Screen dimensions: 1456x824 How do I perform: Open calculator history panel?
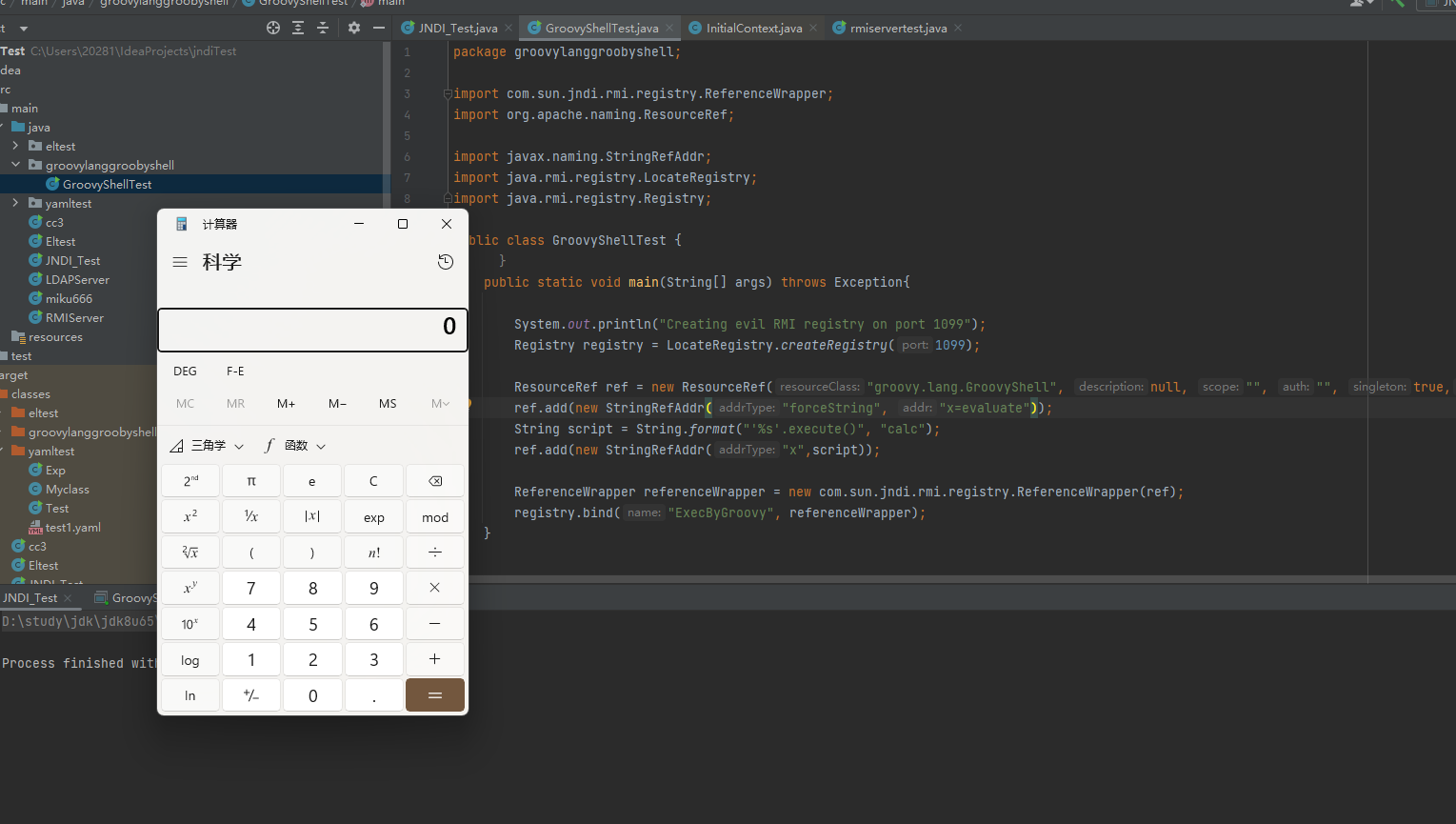(x=445, y=262)
